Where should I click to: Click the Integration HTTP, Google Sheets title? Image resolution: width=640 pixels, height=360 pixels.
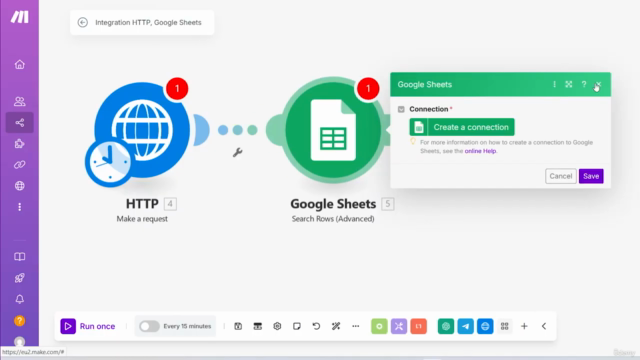[x=148, y=22]
